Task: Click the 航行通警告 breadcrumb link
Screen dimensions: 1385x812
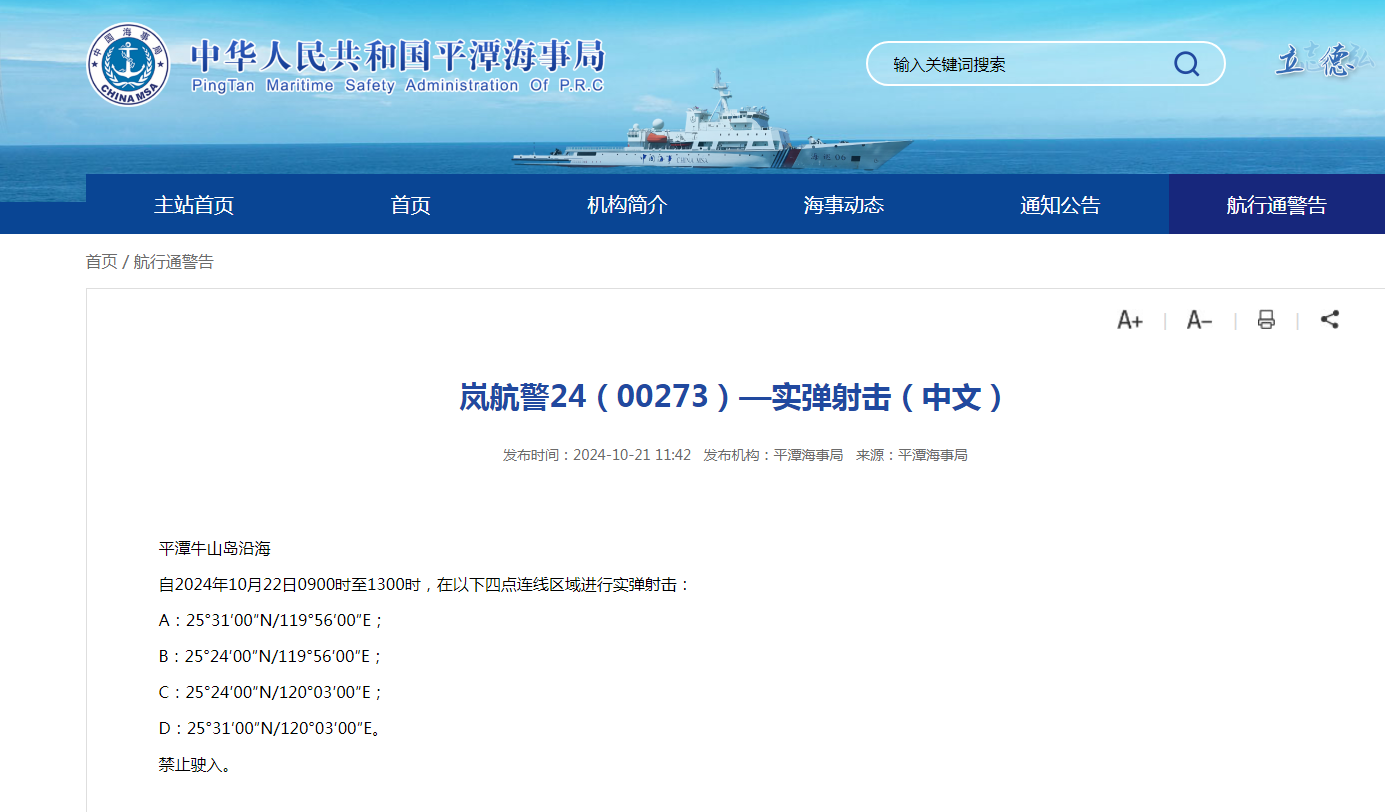Action: [x=173, y=262]
